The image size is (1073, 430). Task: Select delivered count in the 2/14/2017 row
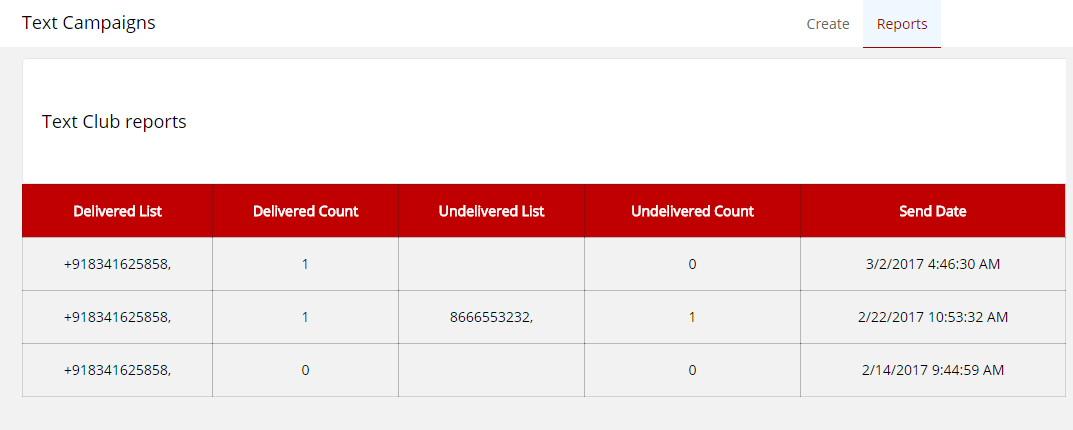pyautogui.click(x=305, y=370)
